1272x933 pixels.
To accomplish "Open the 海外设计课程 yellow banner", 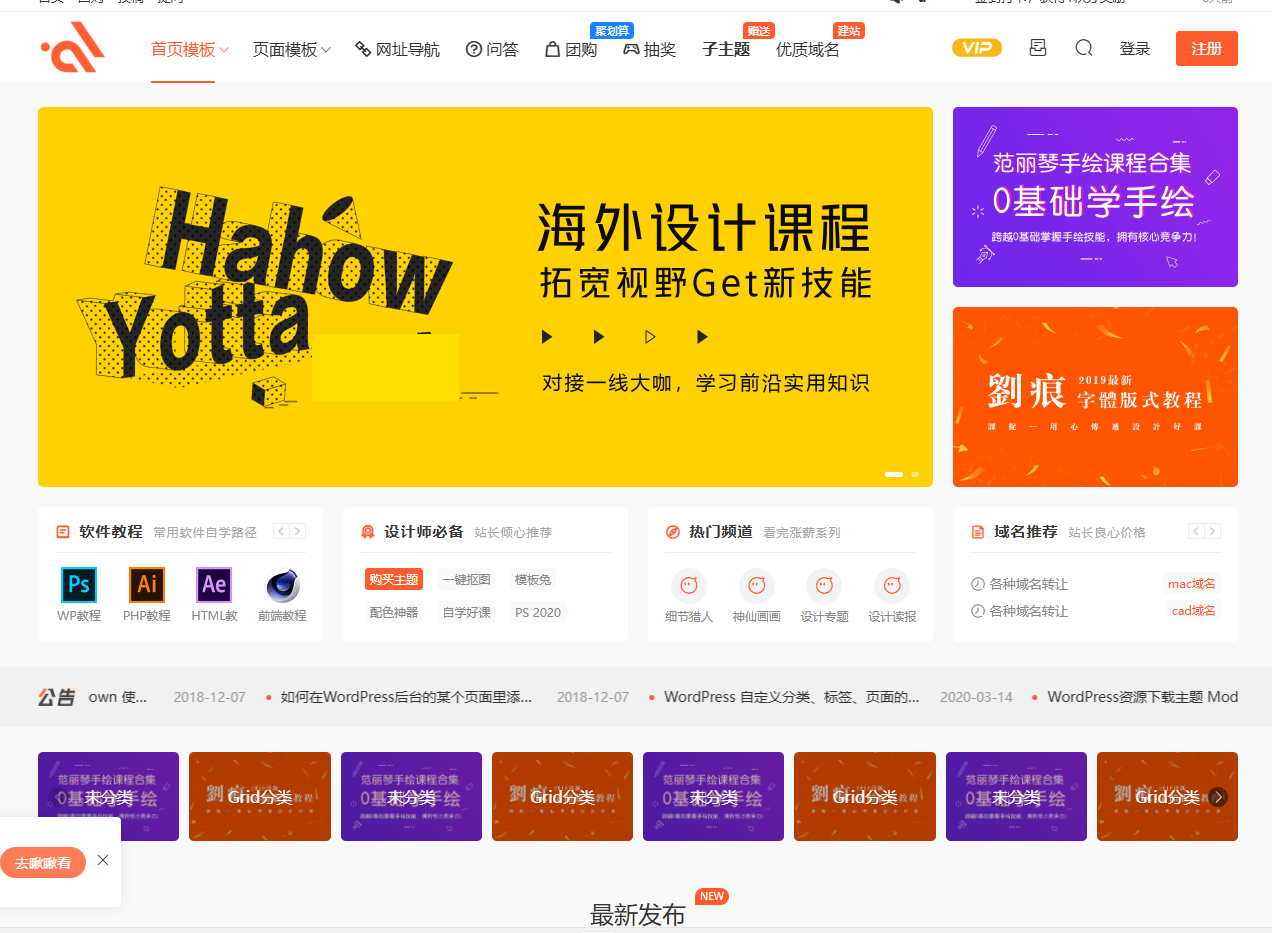I will pyautogui.click(x=485, y=297).
